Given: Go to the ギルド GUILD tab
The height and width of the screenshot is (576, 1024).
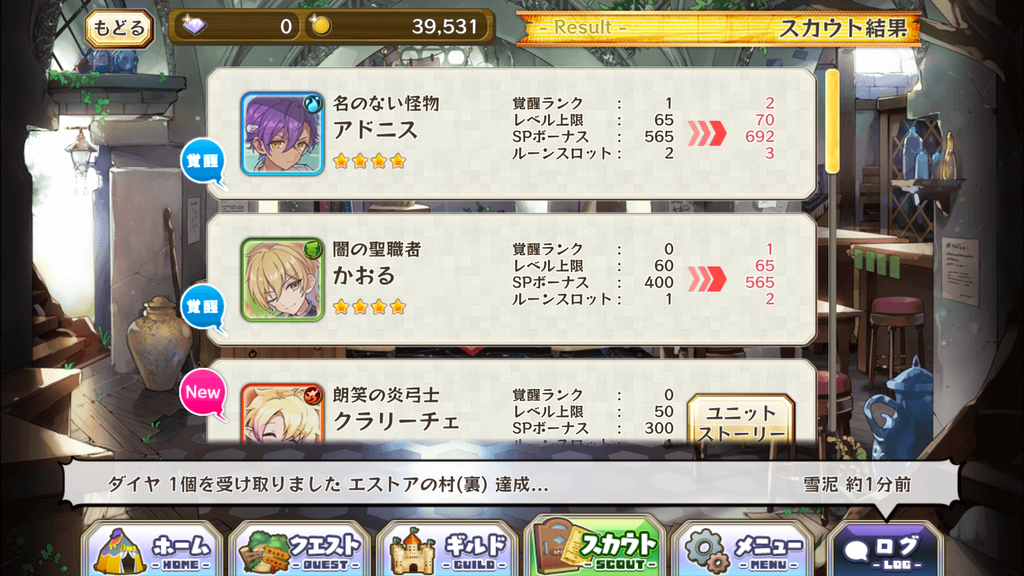Looking at the screenshot, I should (448, 549).
